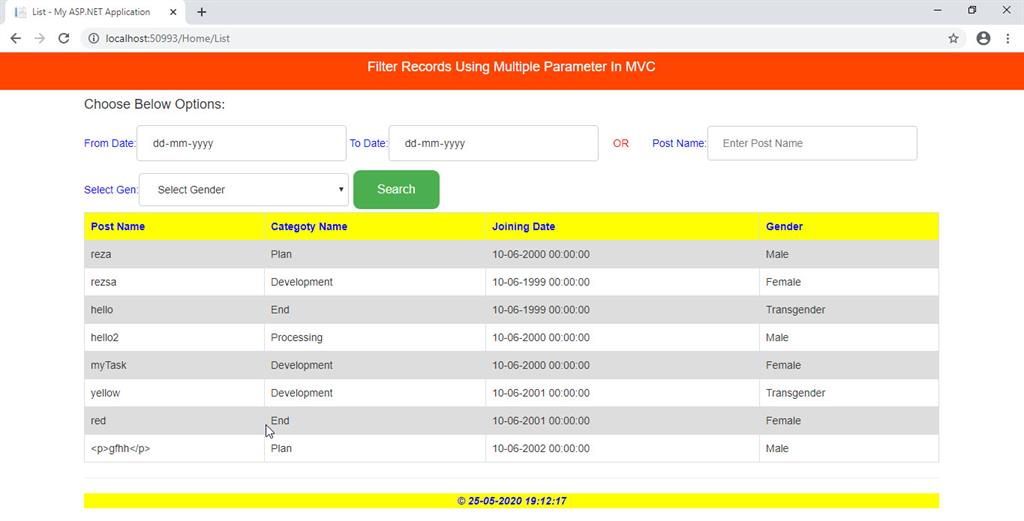Click the Enter Post Name text field
Screen dimensions: 1024x521
point(812,143)
